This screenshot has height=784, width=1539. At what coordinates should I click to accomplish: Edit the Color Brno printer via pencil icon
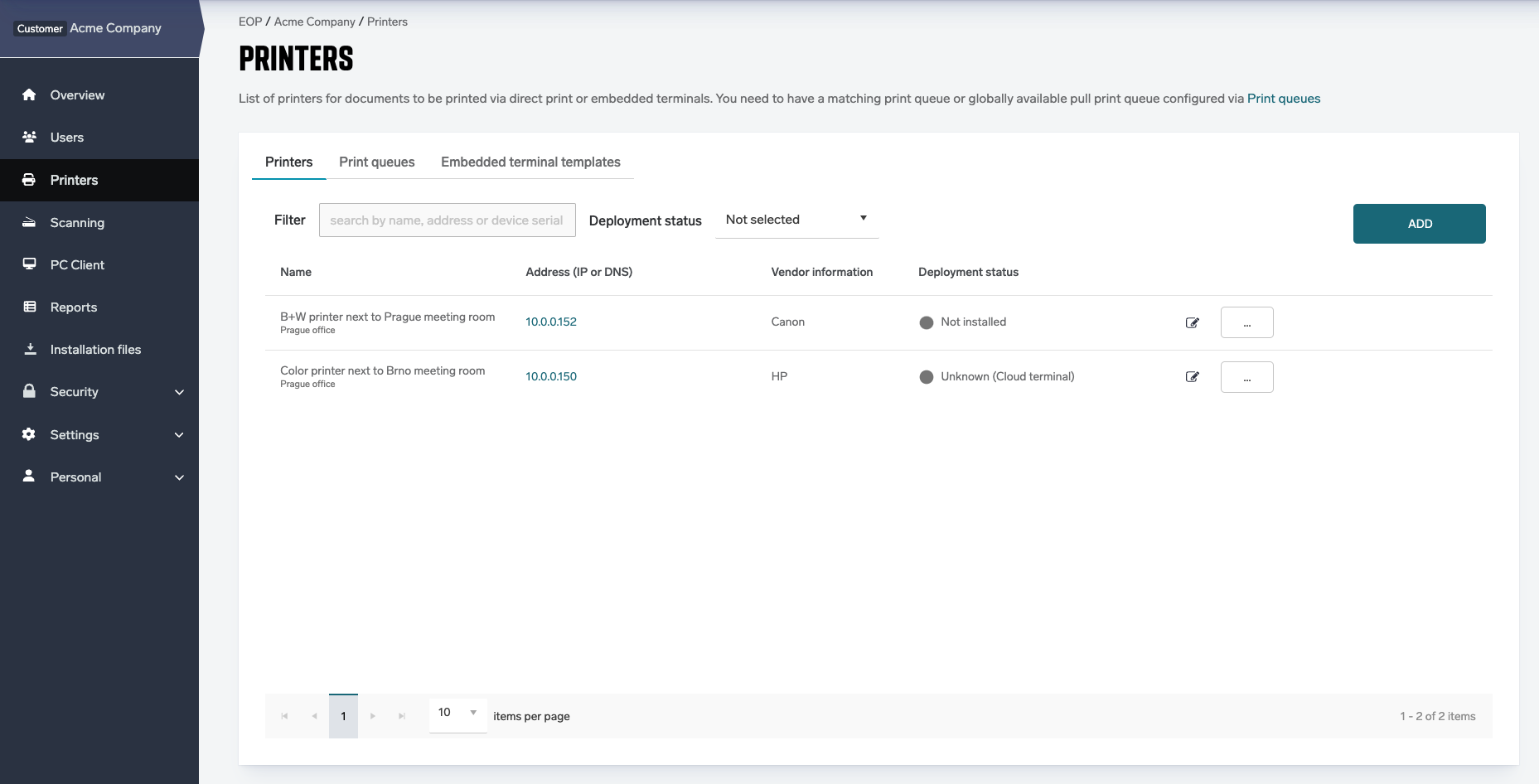tap(1192, 377)
